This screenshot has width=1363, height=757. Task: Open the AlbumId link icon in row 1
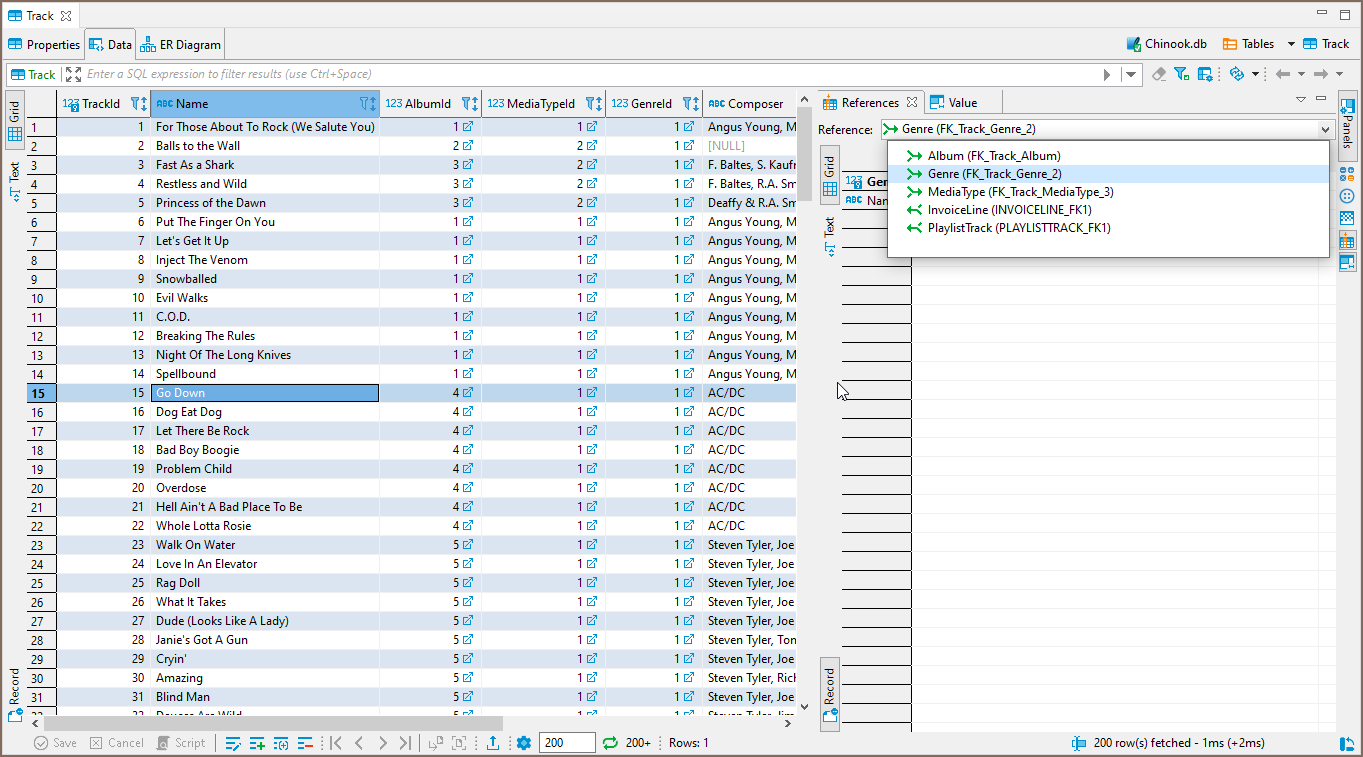467,127
